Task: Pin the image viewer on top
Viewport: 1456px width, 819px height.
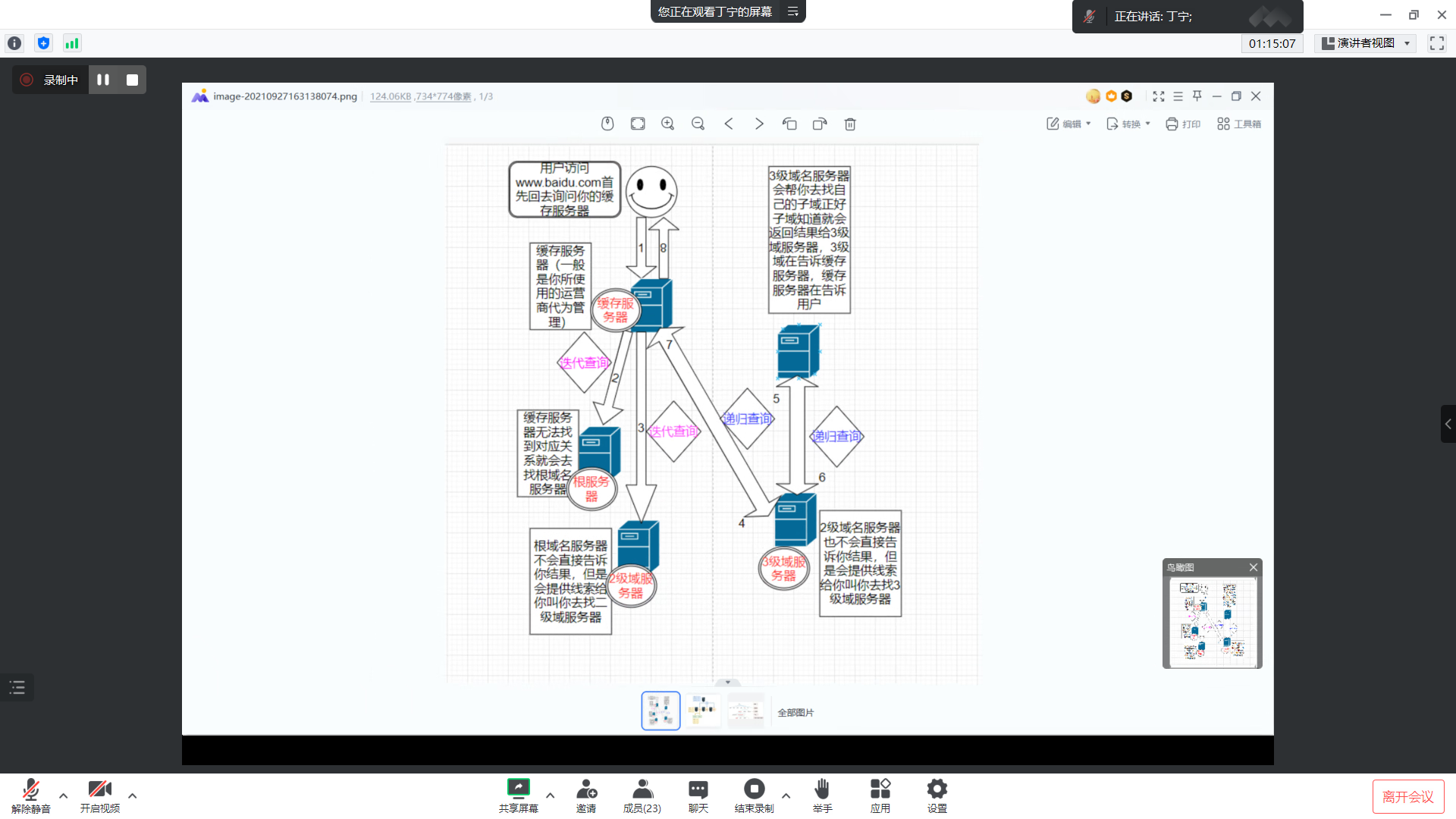Action: [x=1197, y=96]
